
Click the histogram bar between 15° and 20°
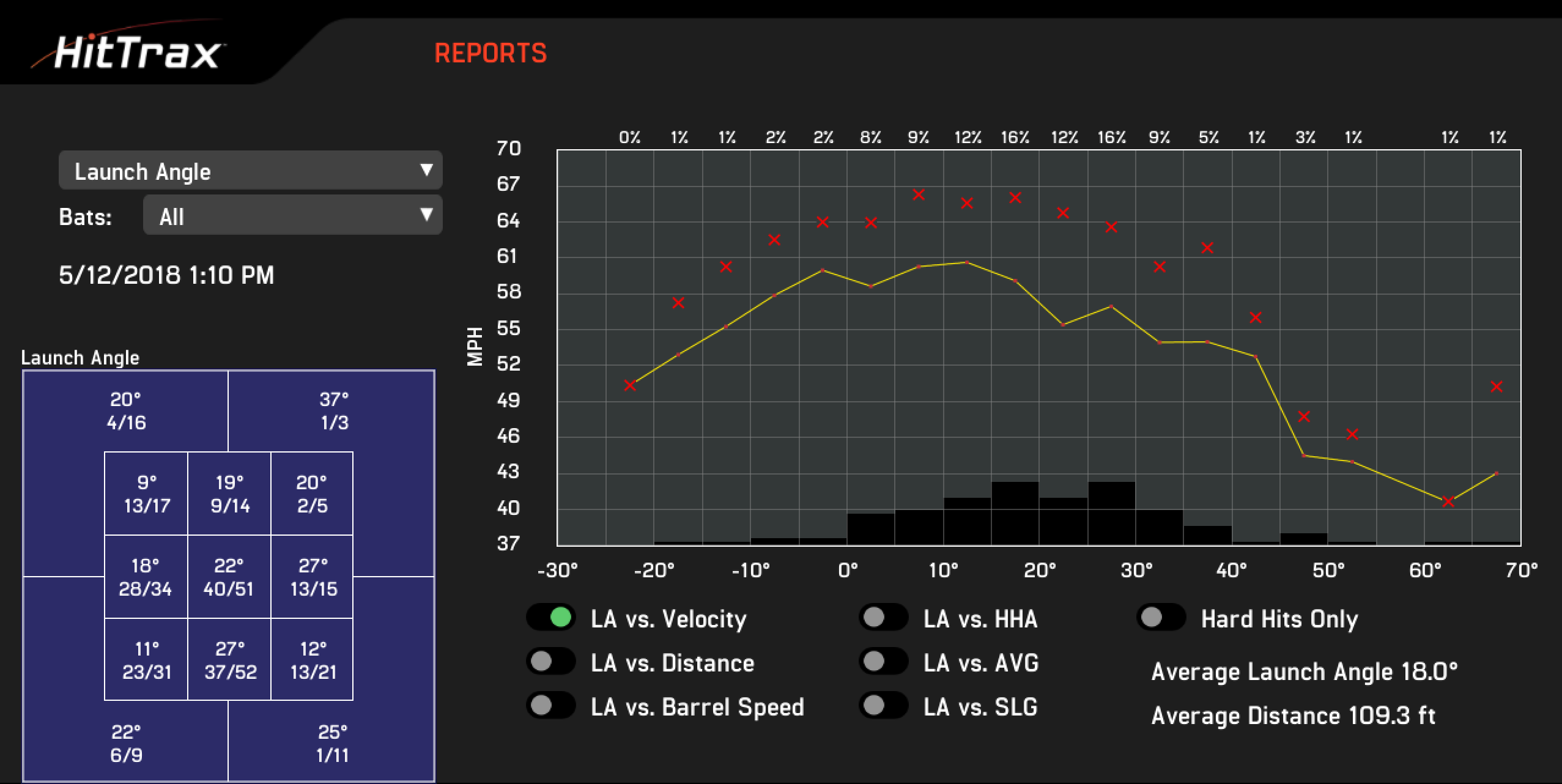(1015, 513)
